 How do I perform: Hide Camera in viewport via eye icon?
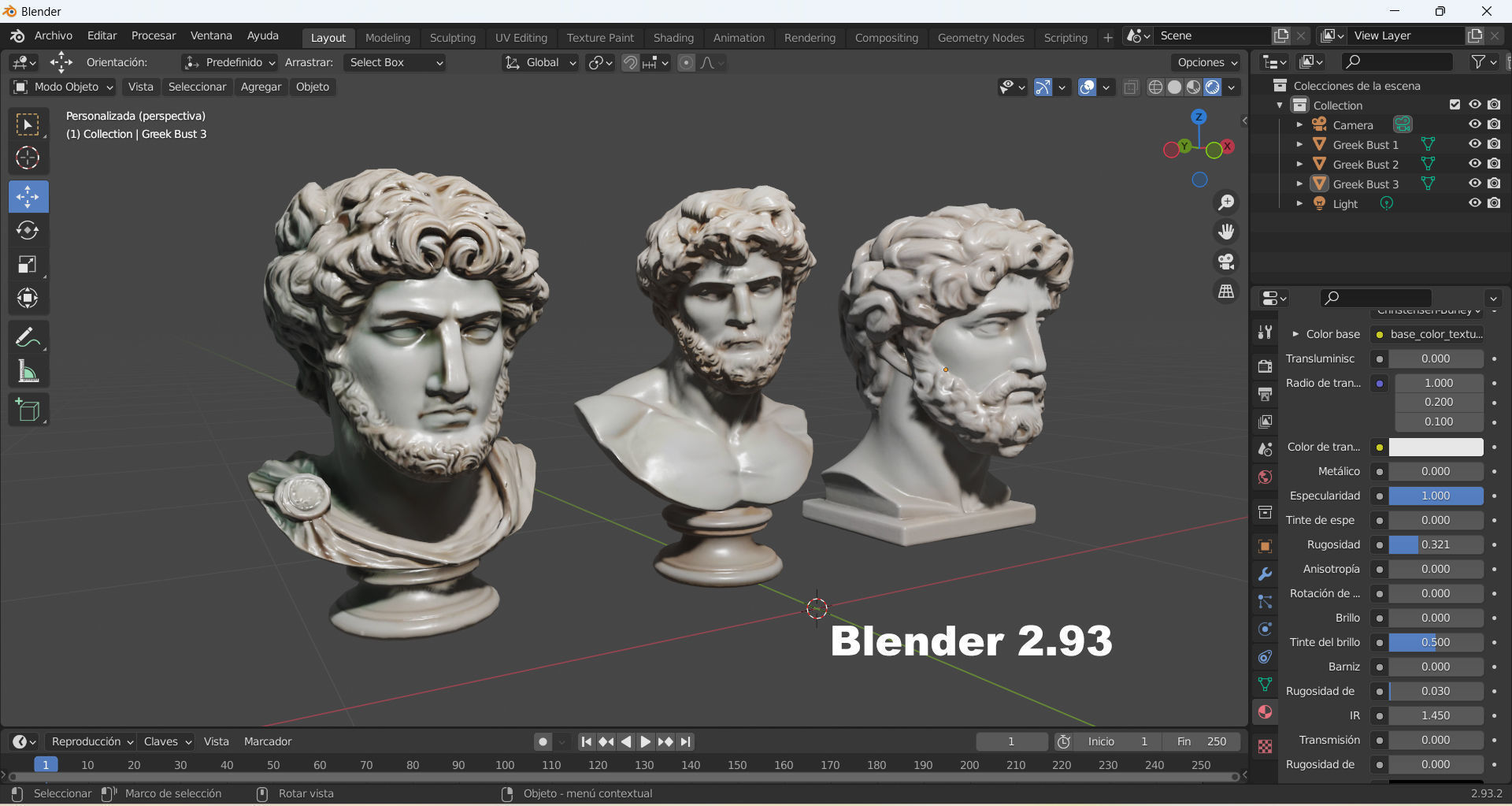[1475, 124]
